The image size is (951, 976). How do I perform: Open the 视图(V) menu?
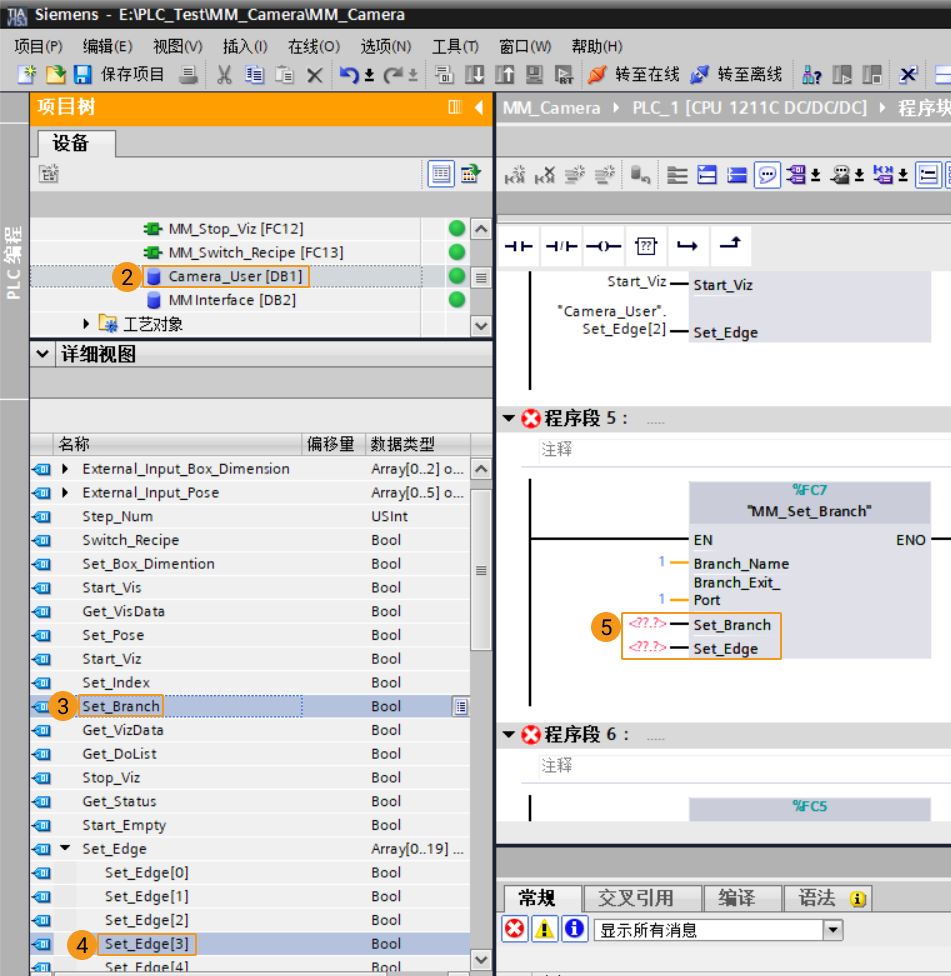point(178,47)
